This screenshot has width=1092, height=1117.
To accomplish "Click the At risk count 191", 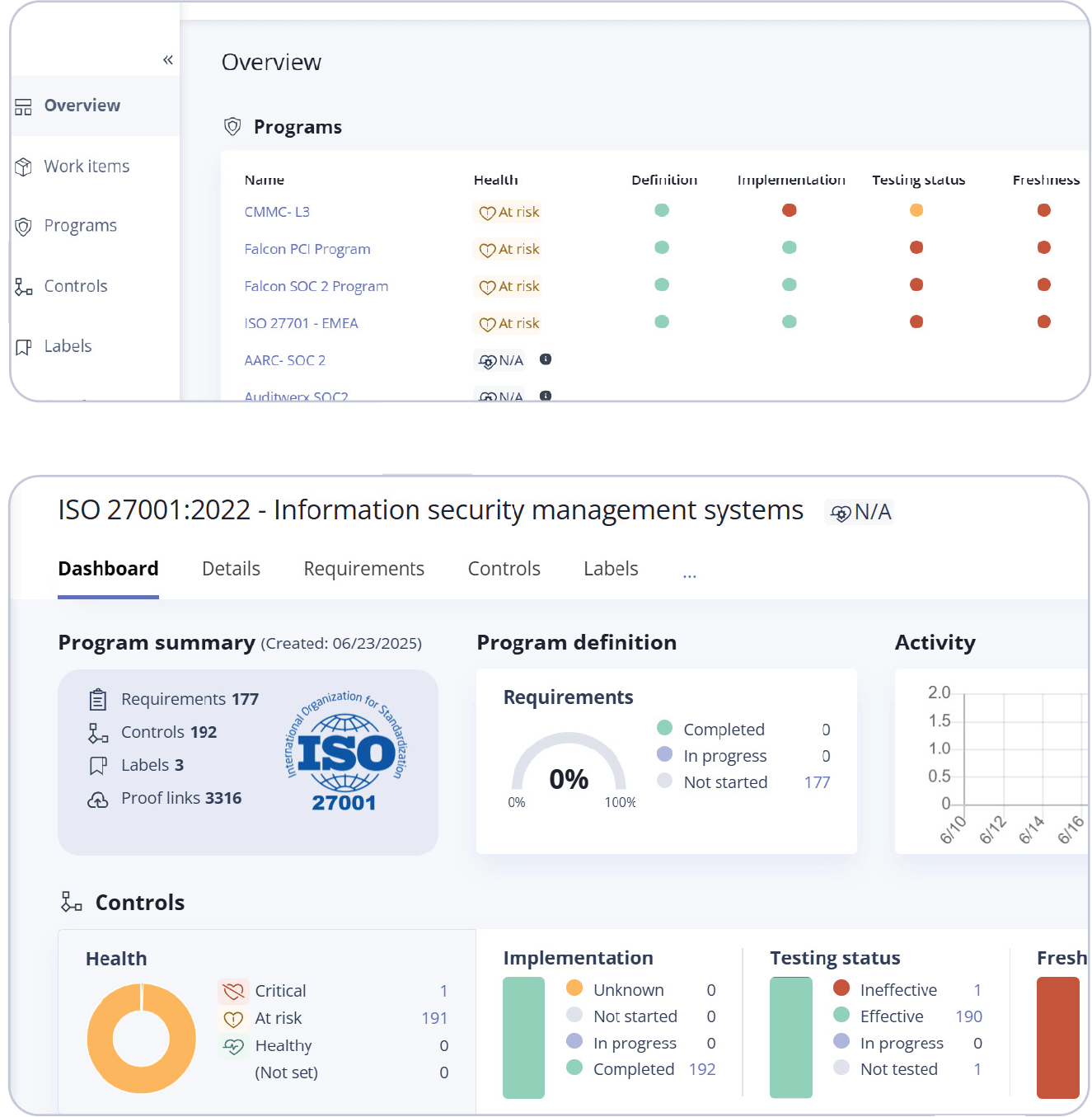I will coord(434,1018).
